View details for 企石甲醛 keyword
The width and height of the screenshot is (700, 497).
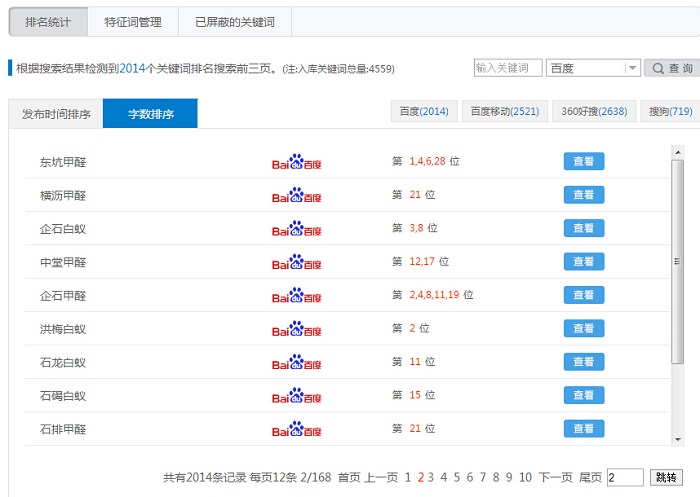(x=584, y=295)
